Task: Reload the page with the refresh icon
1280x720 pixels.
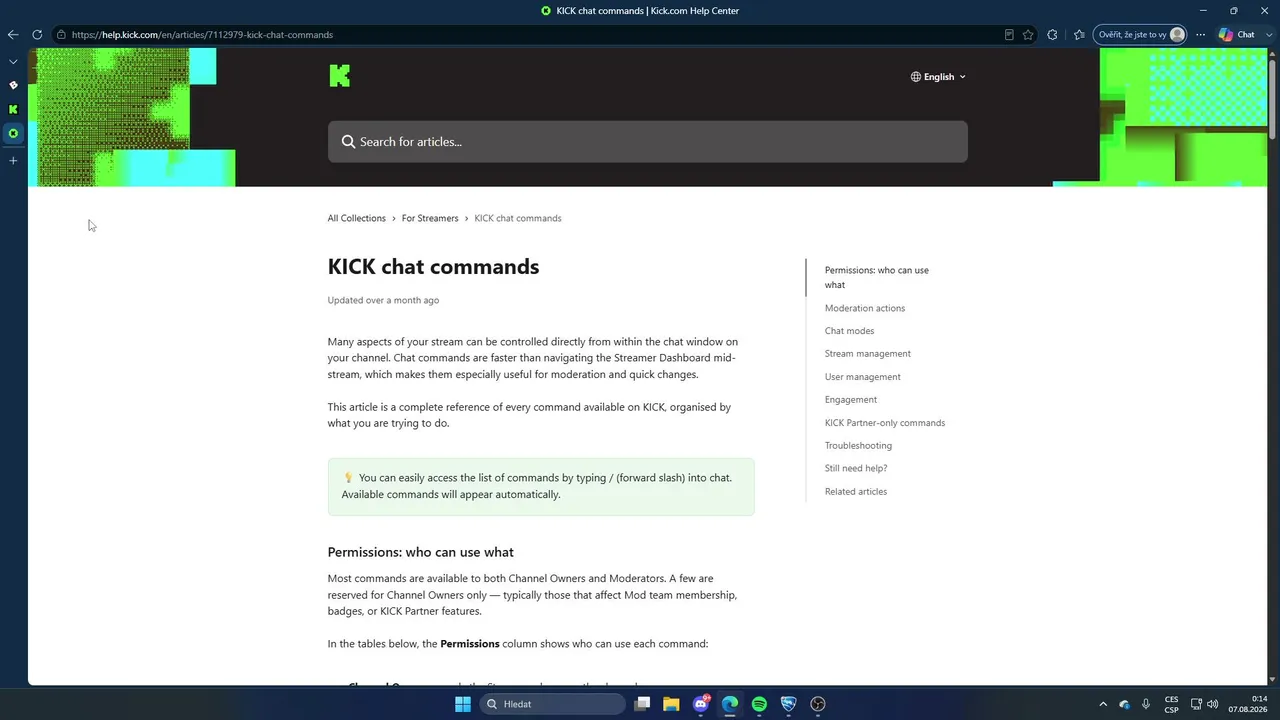Action: (x=37, y=35)
